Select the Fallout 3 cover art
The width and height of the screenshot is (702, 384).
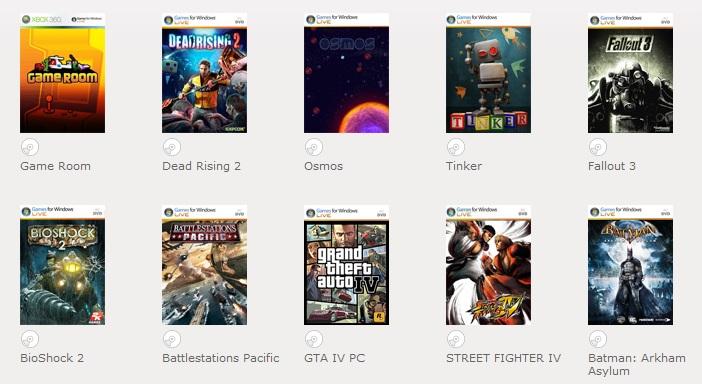(x=630, y=73)
